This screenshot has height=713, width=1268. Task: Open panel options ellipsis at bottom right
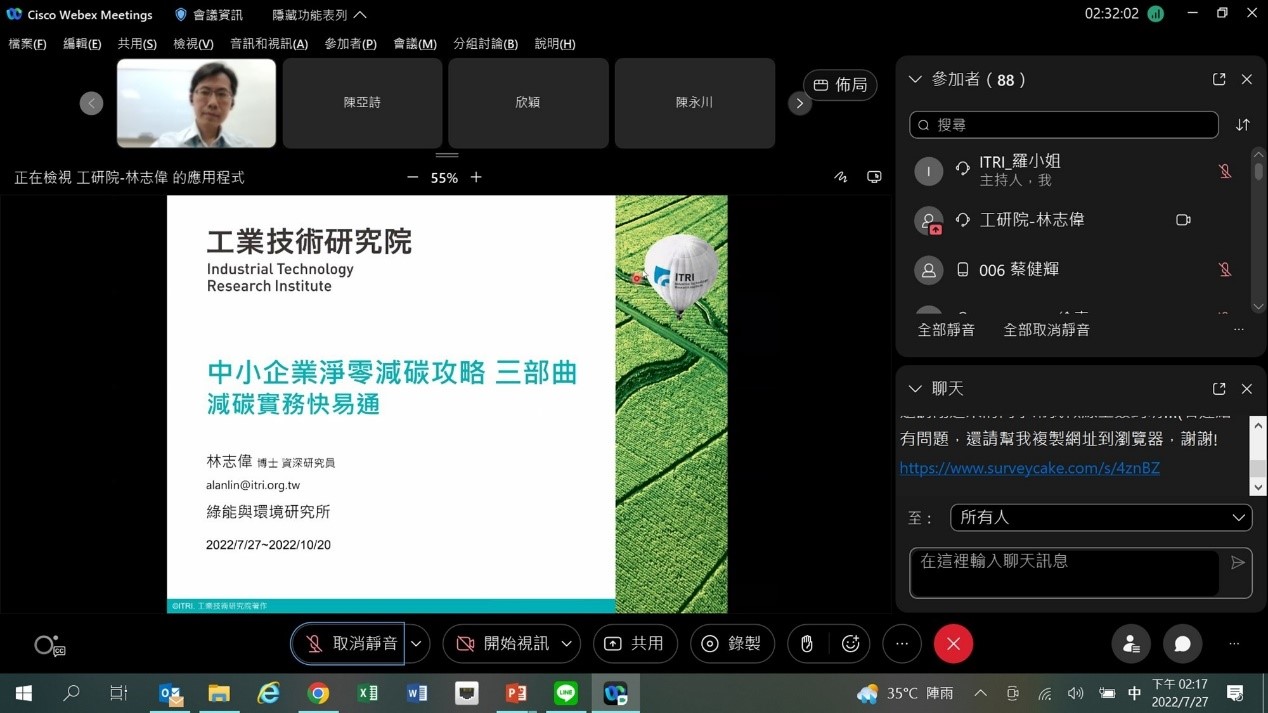click(1233, 644)
